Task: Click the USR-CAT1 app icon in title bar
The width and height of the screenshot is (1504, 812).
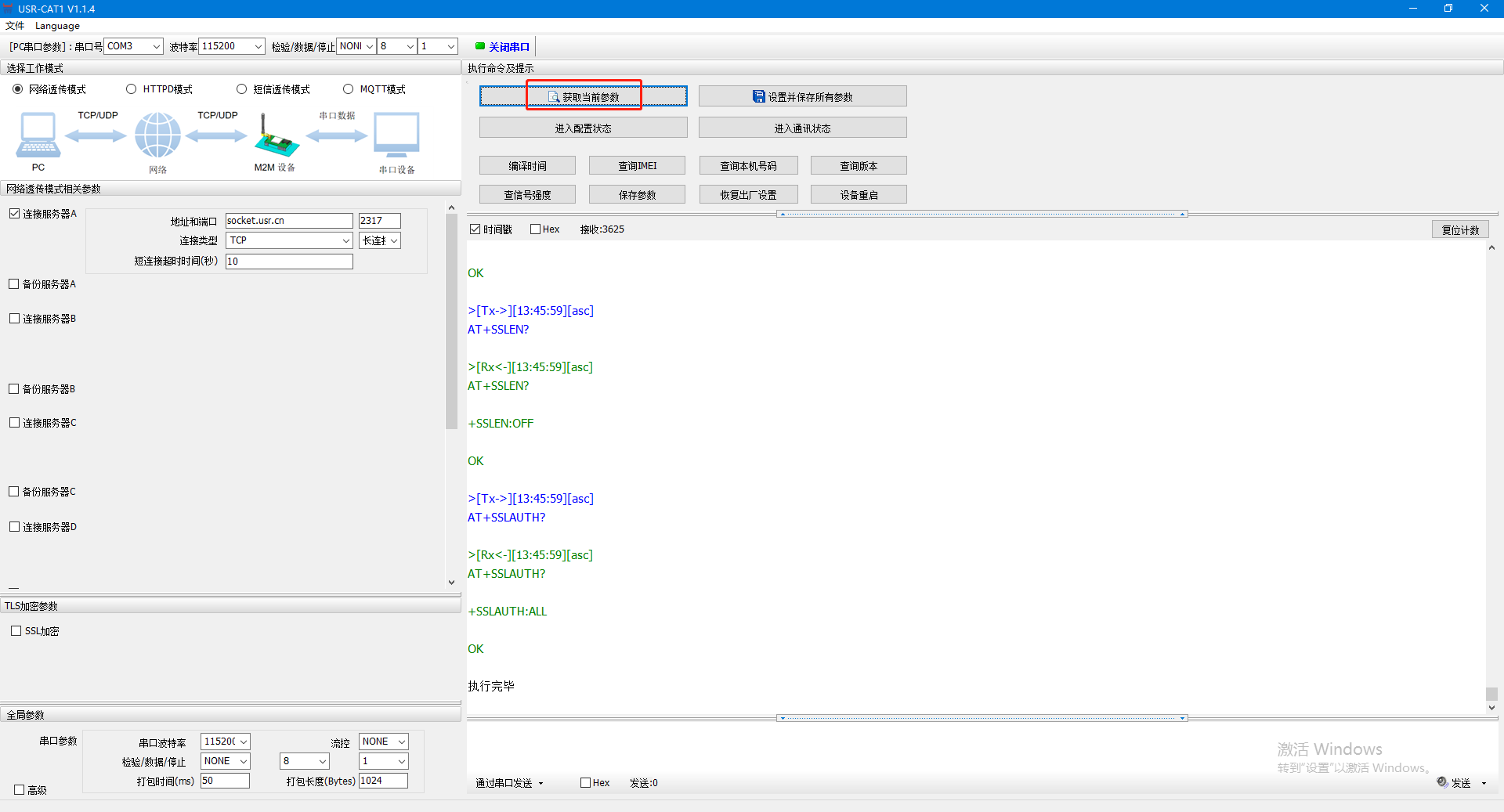Action: pyautogui.click(x=9, y=9)
